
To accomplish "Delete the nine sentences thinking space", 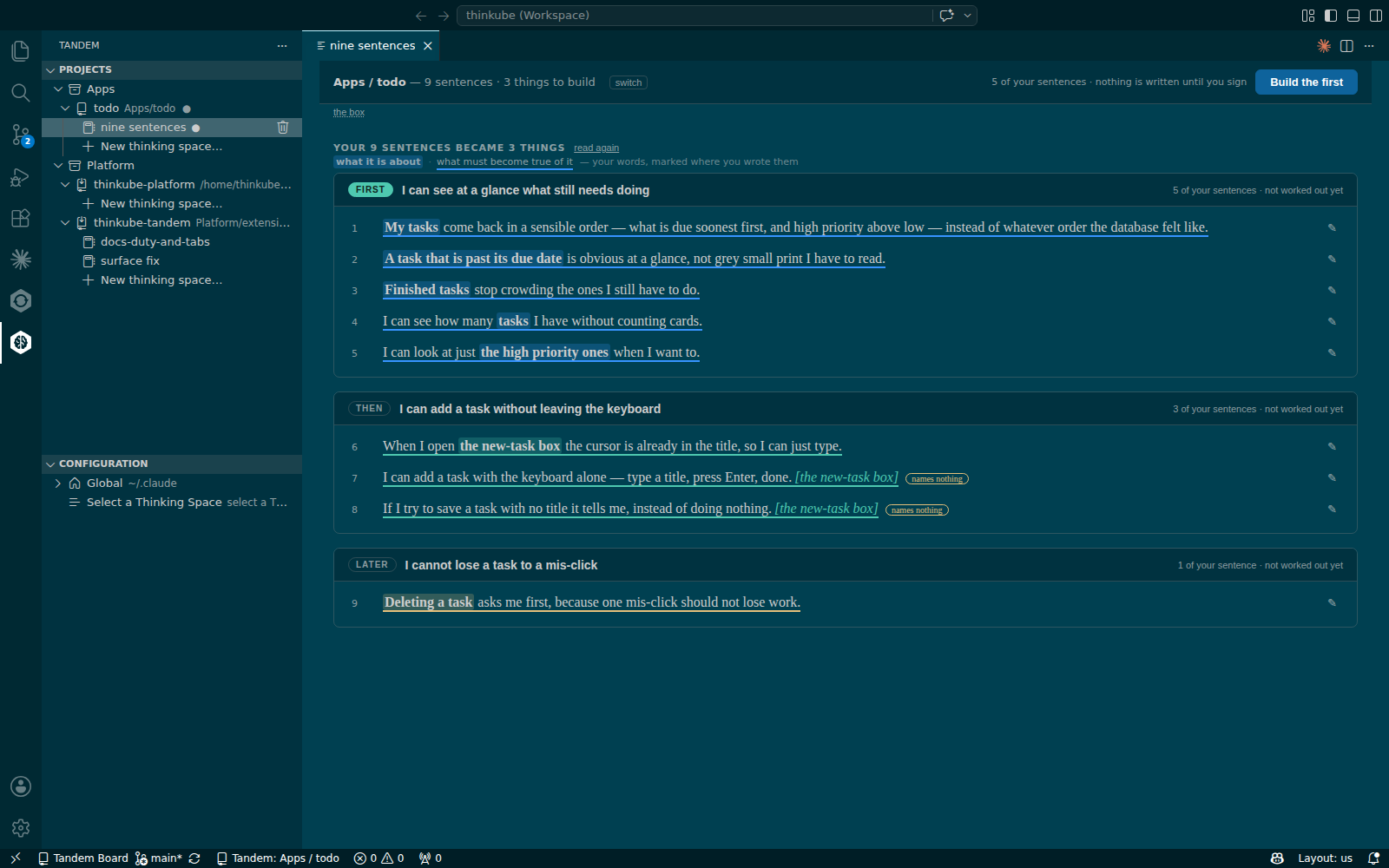I will (x=282, y=128).
